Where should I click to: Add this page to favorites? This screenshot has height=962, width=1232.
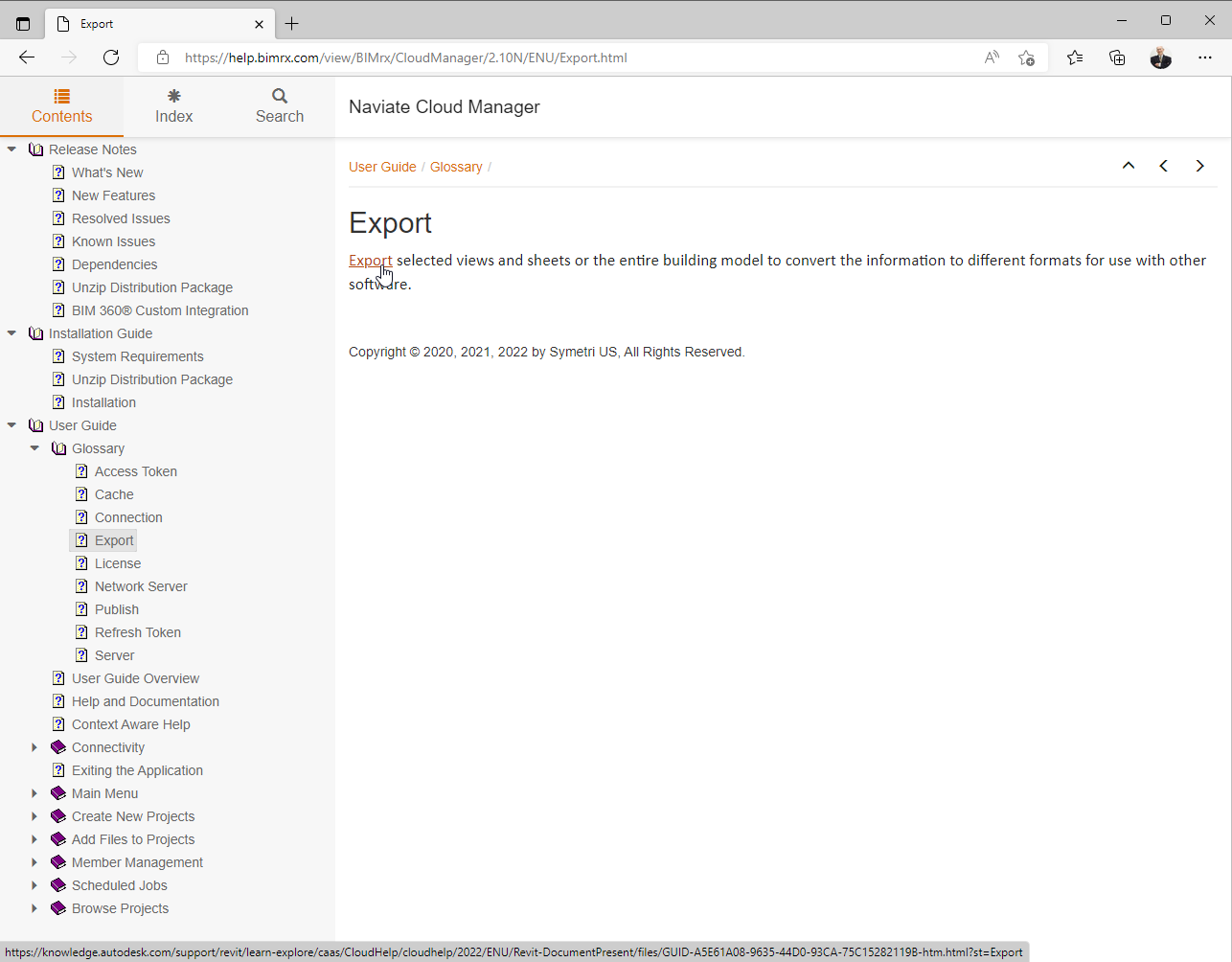point(1026,57)
